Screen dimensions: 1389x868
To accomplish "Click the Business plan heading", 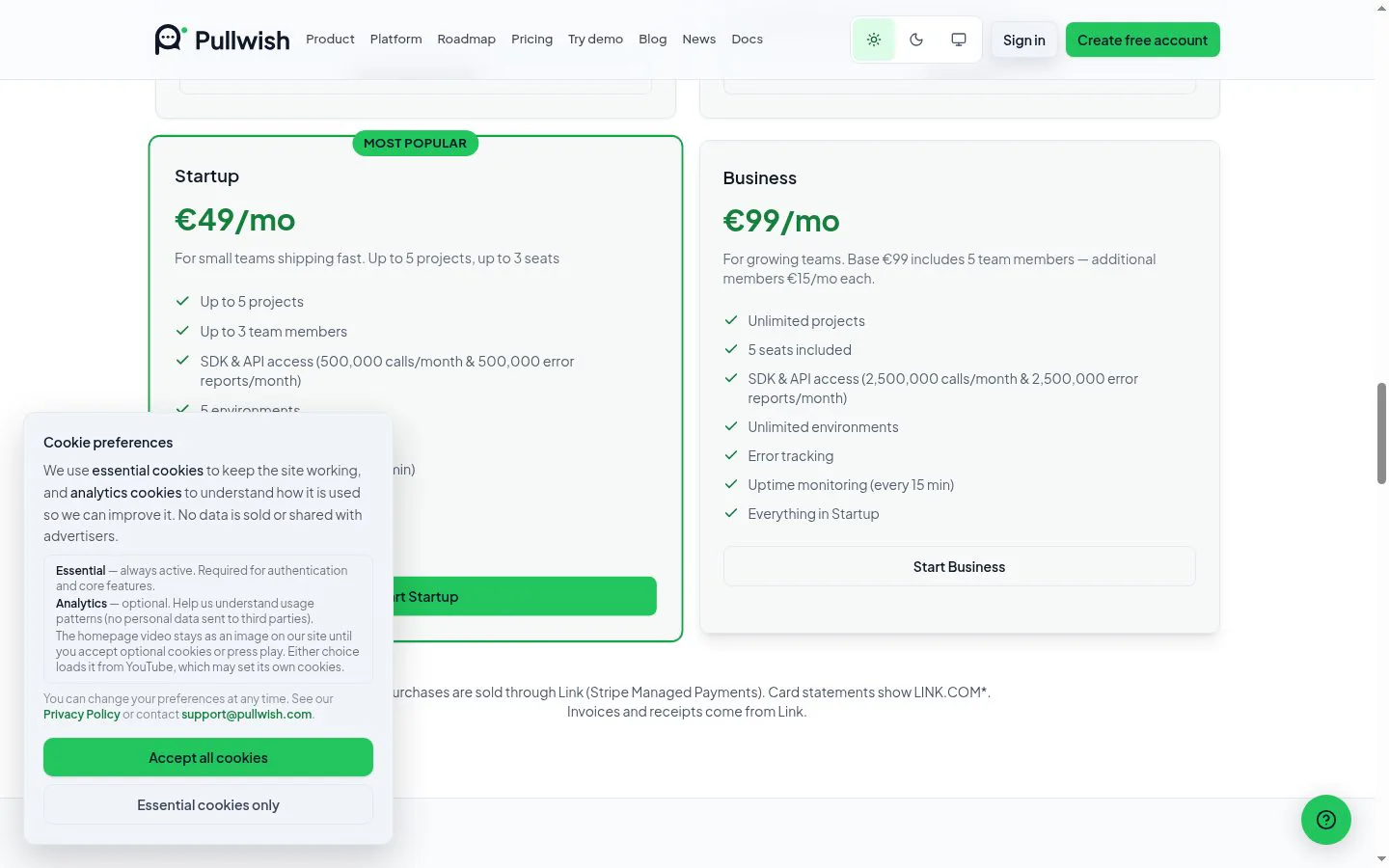I will (x=760, y=178).
